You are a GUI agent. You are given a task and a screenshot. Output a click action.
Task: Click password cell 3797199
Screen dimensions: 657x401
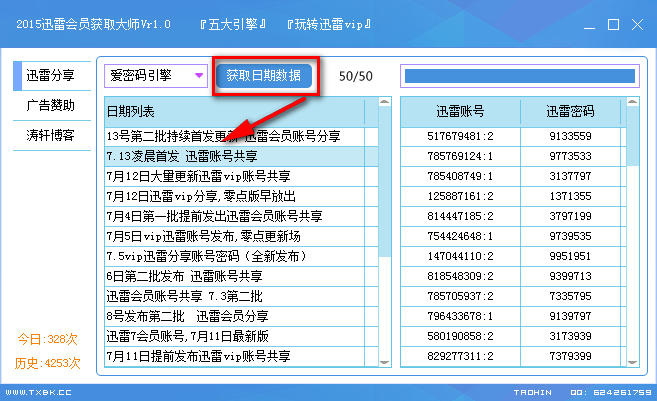(x=570, y=216)
